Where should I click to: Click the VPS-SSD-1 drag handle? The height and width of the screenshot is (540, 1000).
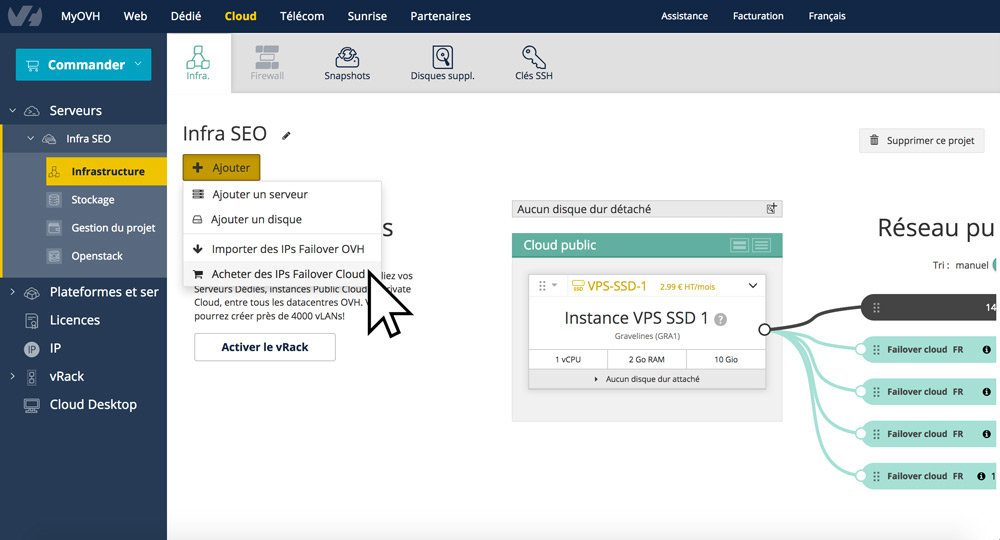542,286
